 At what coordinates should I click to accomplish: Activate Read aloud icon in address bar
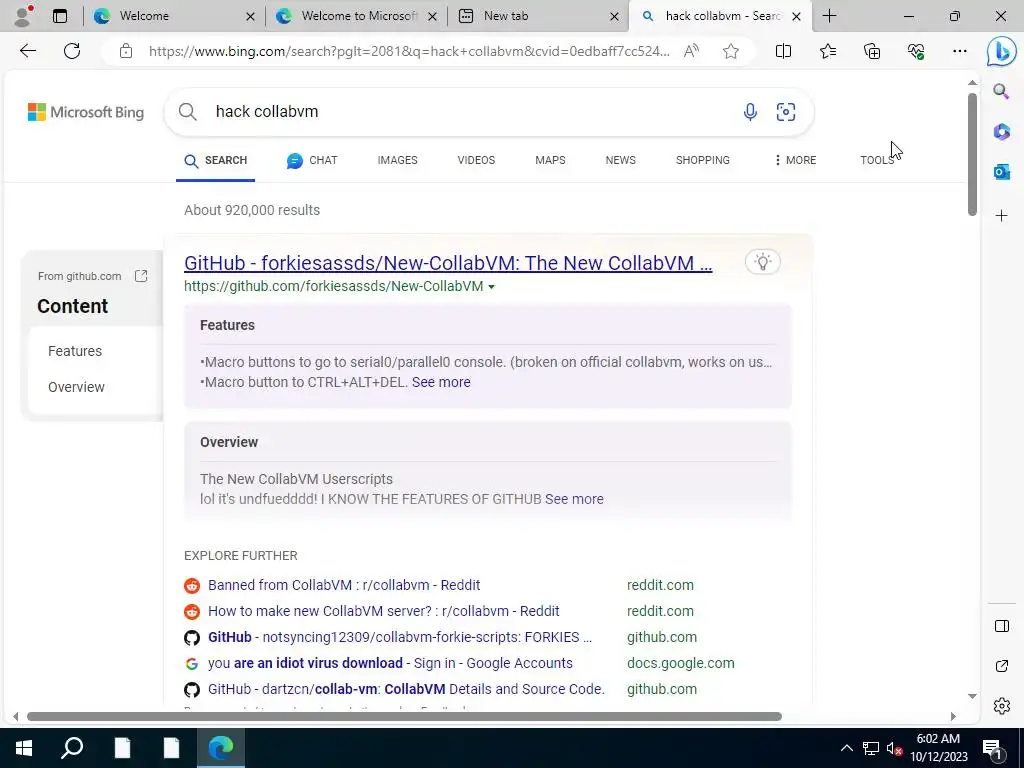click(691, 51)
